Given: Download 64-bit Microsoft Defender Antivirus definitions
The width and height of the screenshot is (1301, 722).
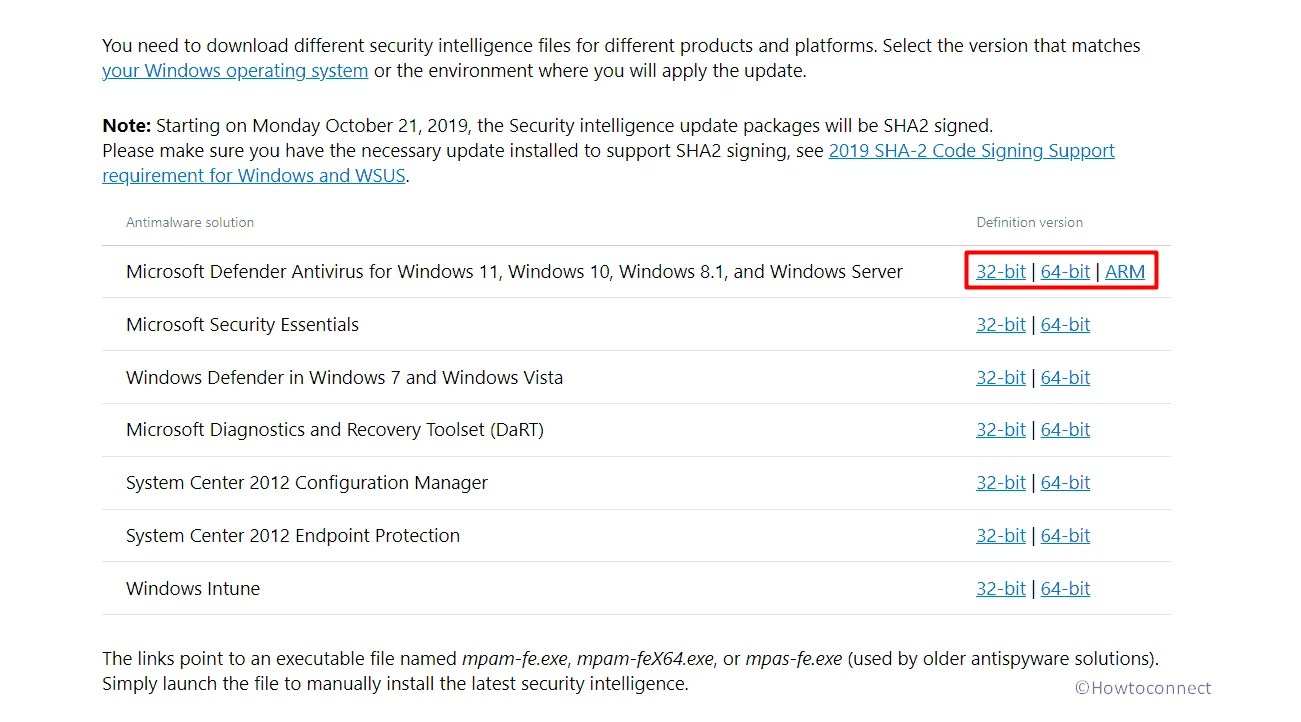Looking at the screenshot, I should pos(1065,271).
